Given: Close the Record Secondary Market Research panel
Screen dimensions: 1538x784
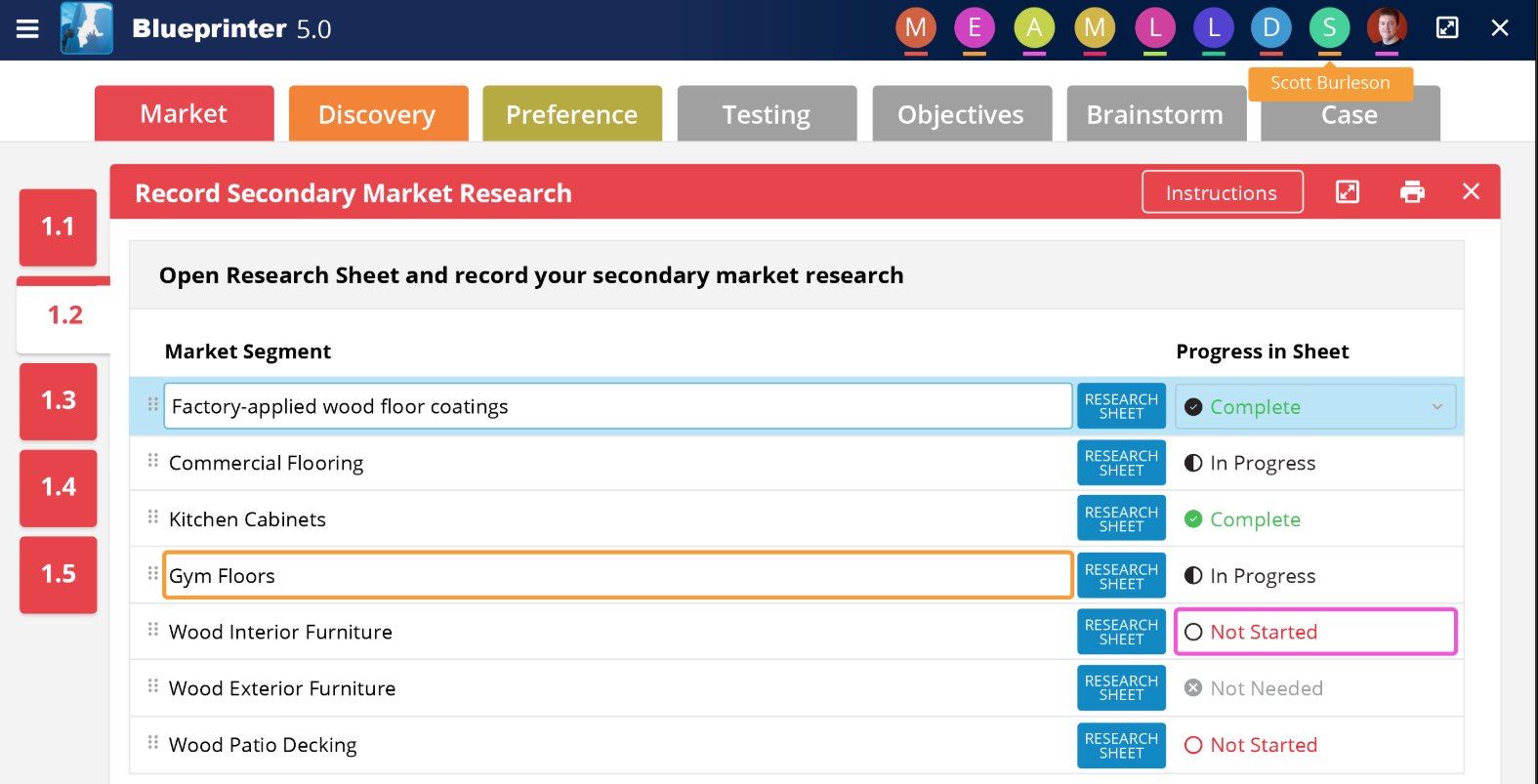Looking at the screenshot, I should (1472, 191).
